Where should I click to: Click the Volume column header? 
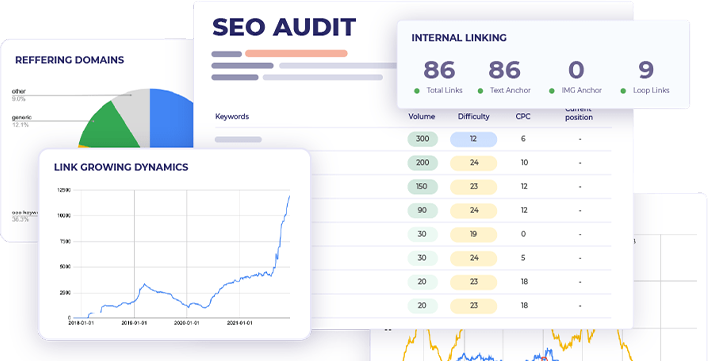click(x=422, y=116)
